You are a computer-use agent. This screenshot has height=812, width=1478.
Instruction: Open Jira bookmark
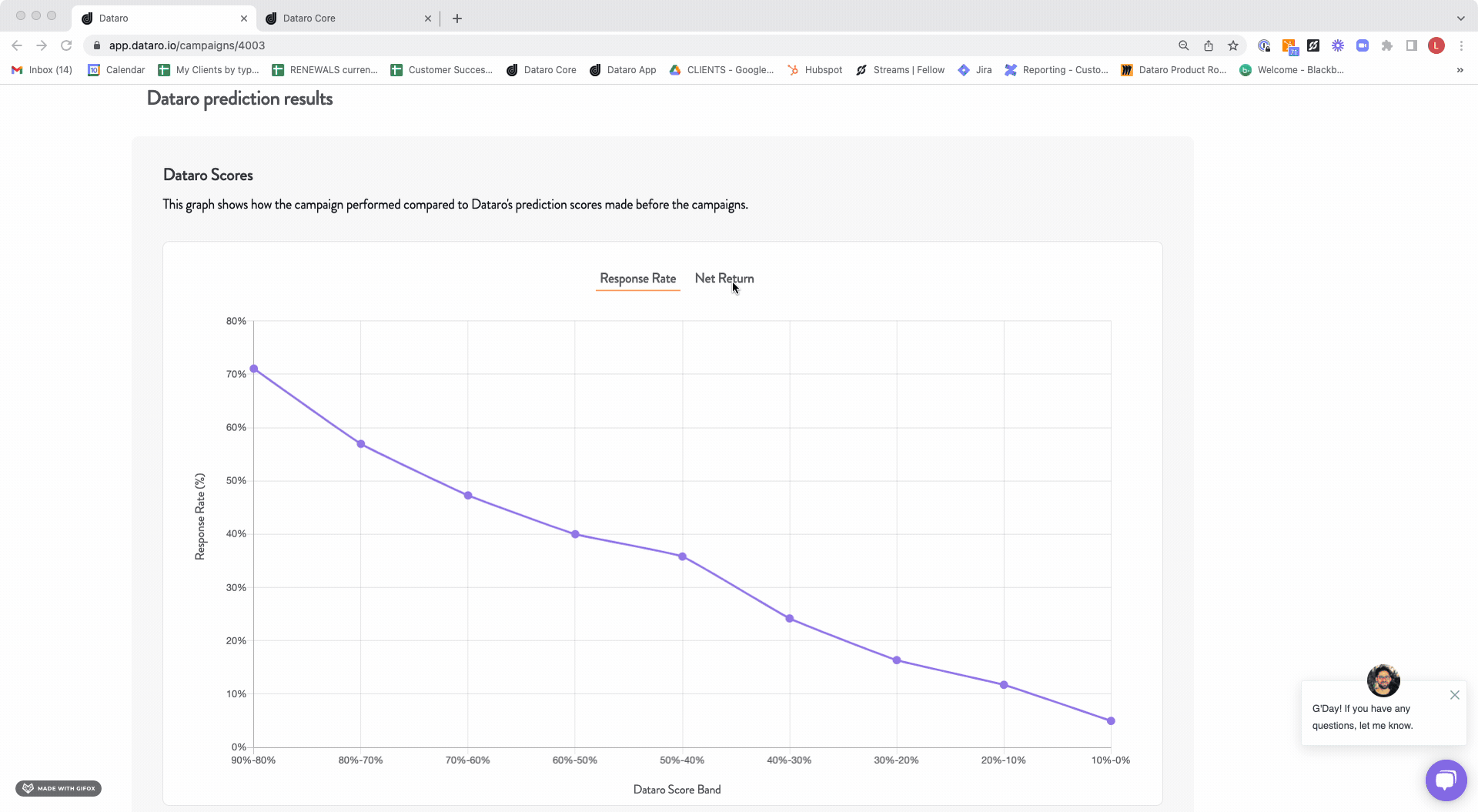tap(975, 70)
